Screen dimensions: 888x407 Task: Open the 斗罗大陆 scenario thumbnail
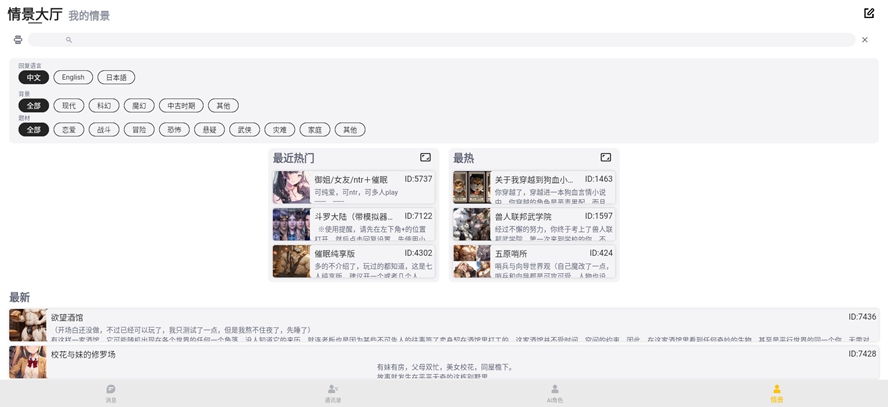coord(292,225)
